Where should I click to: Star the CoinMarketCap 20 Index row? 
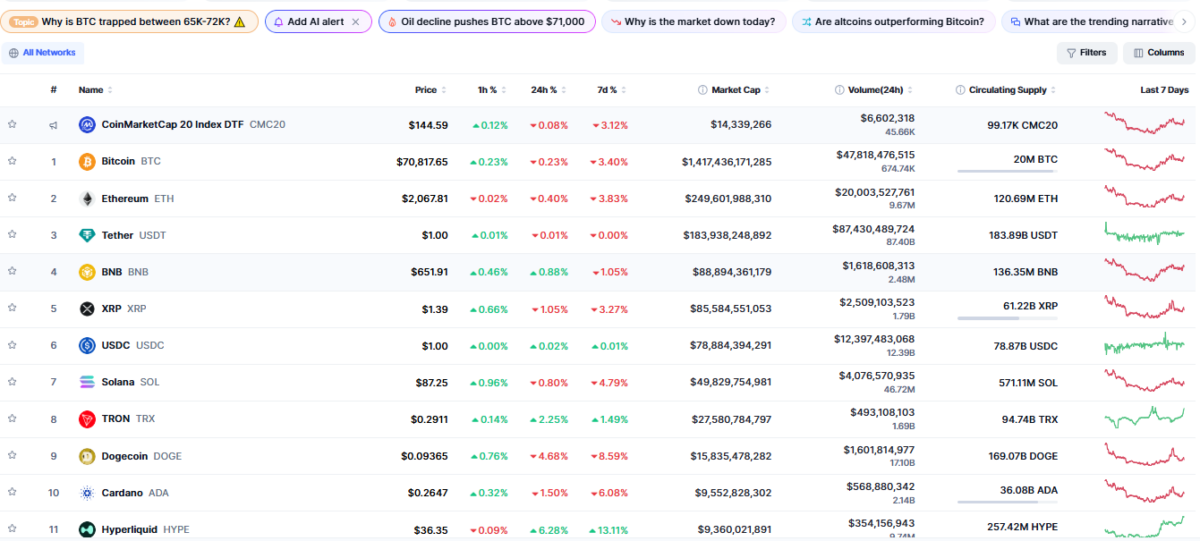click(12, 124)
